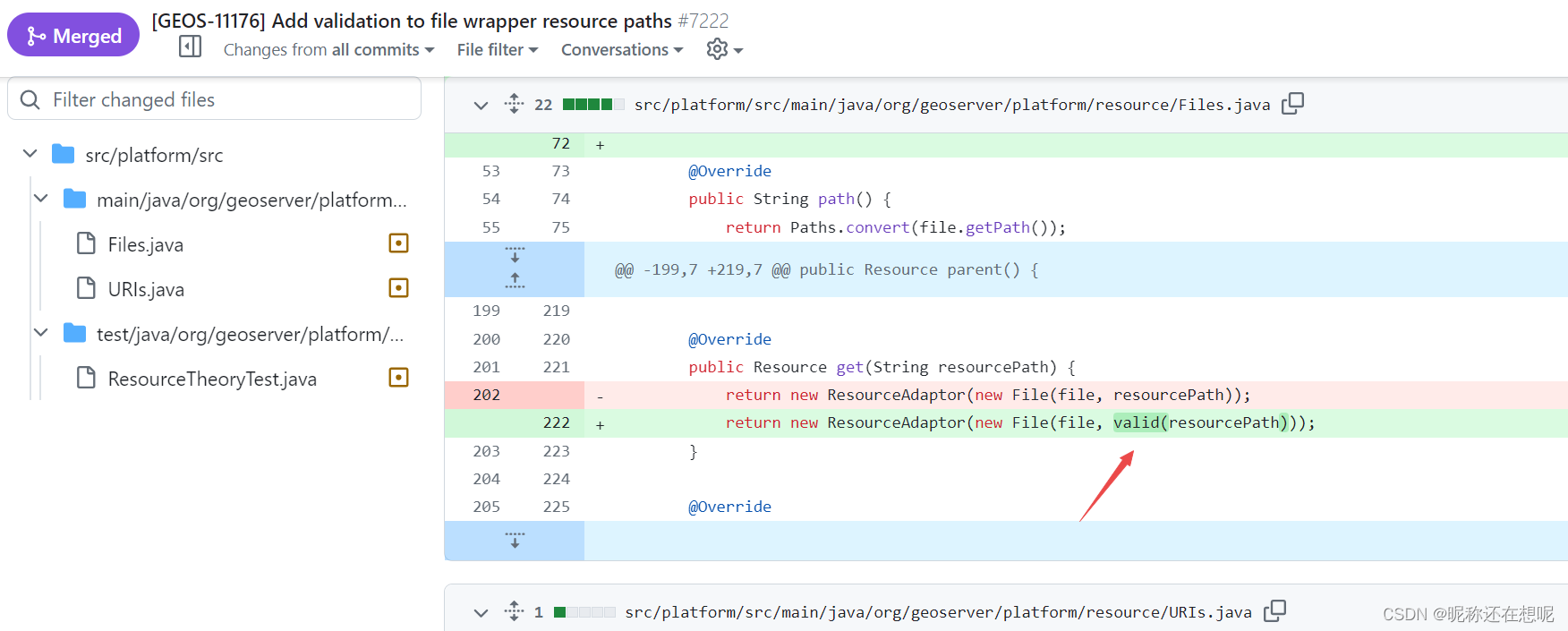The width and height of the screenshot is (1568, 631).
Task: Collapse the Files.java diff section
Action: click(x=481, y=105)
